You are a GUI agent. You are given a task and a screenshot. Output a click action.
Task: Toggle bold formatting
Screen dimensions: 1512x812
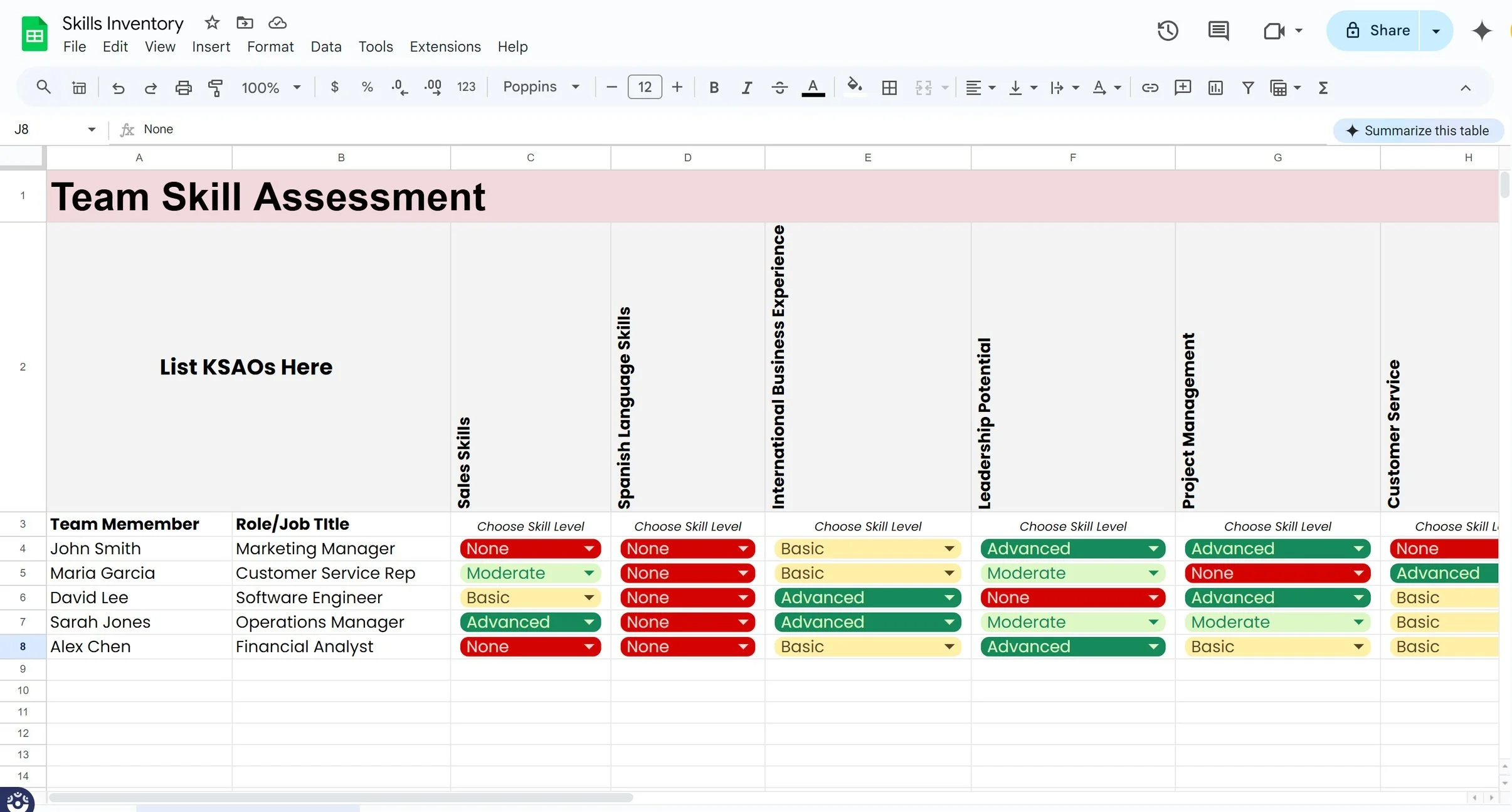tap(714, 87)
